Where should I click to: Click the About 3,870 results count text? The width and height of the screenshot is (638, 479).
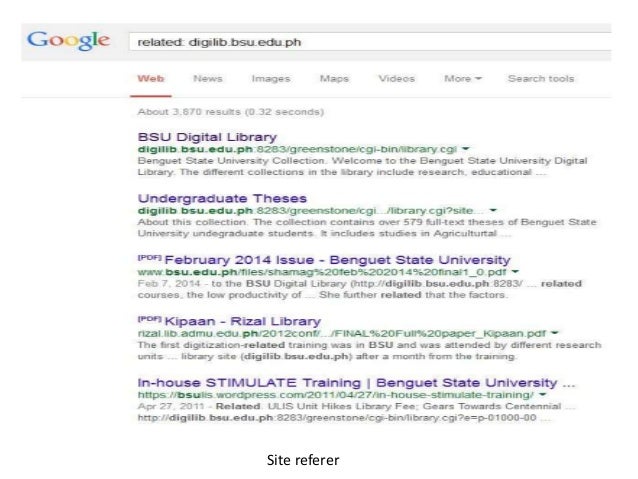click(x=230, y=112)
